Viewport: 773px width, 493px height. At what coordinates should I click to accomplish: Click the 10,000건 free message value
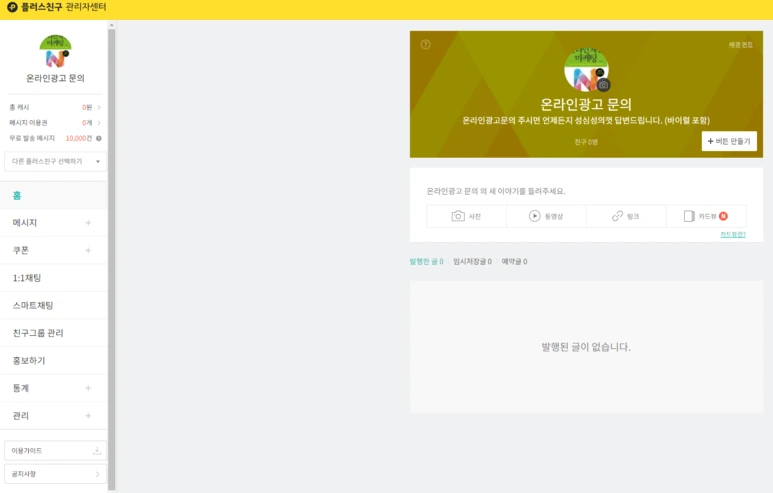79,139
